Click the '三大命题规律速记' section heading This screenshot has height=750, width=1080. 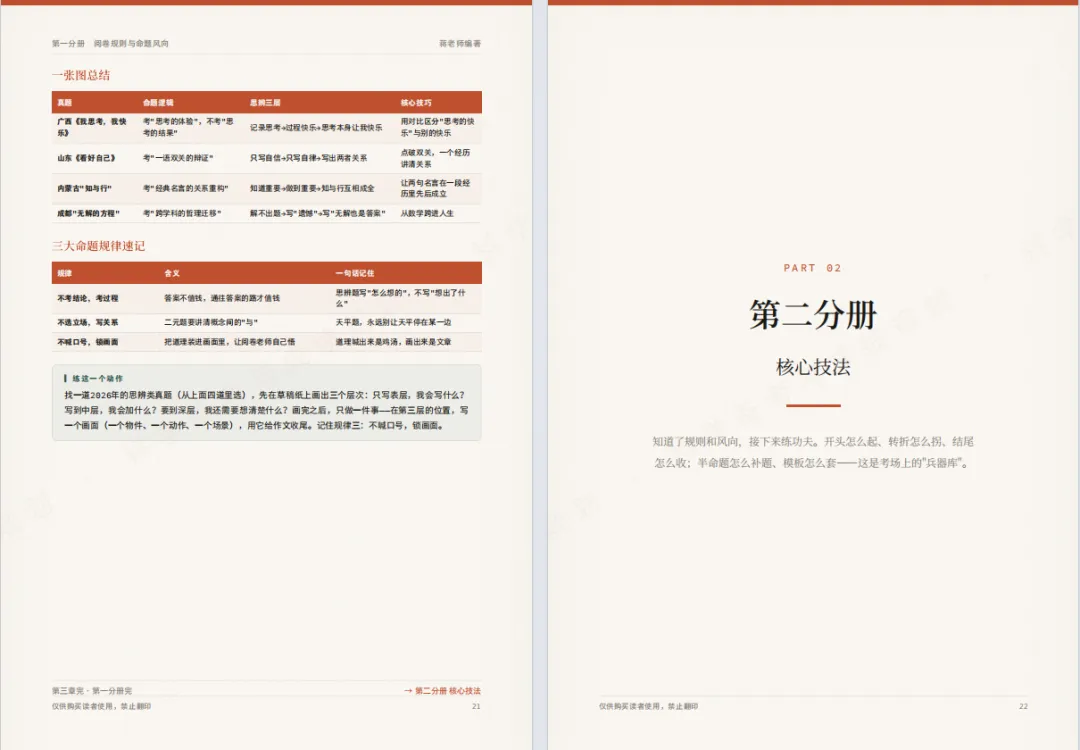point(98,246)
